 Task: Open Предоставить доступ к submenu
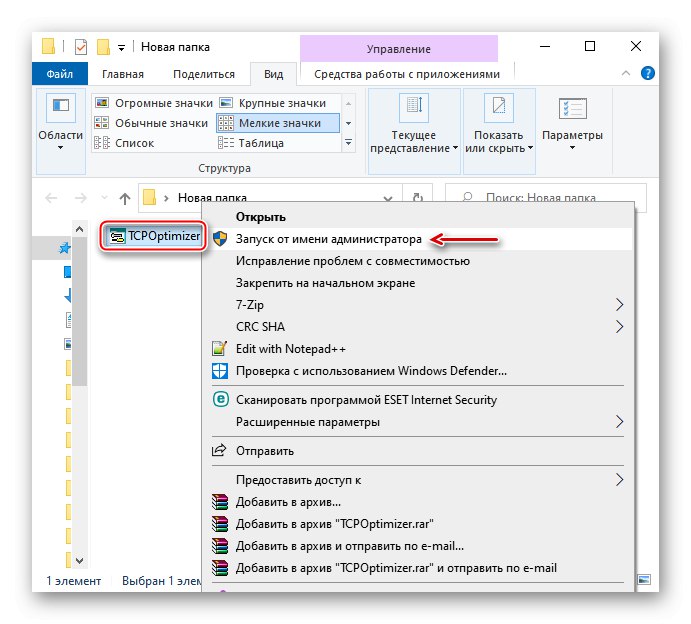(x=419, y=479)
